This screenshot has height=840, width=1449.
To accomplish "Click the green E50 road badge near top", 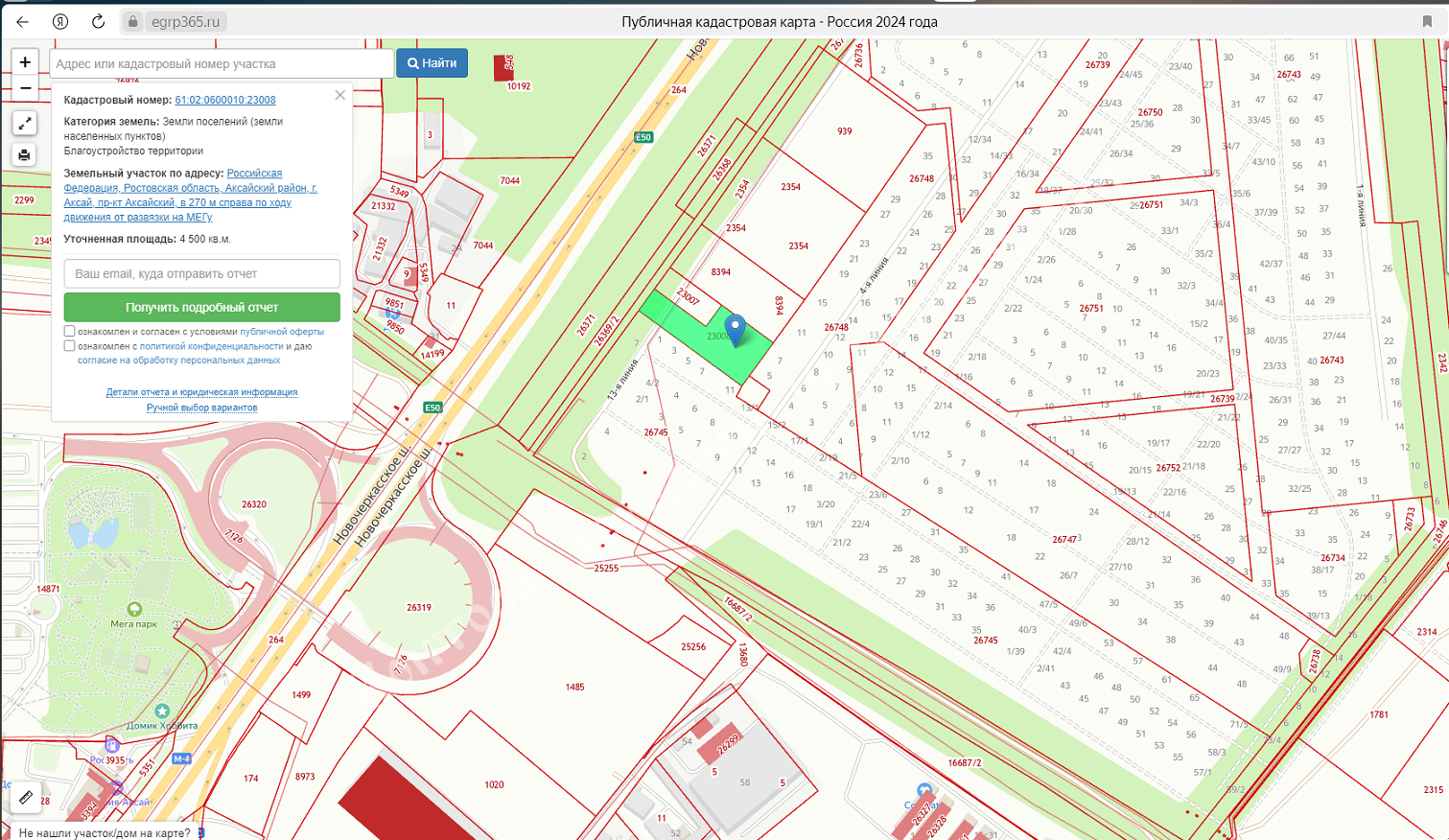I will [x=643, y=137].
